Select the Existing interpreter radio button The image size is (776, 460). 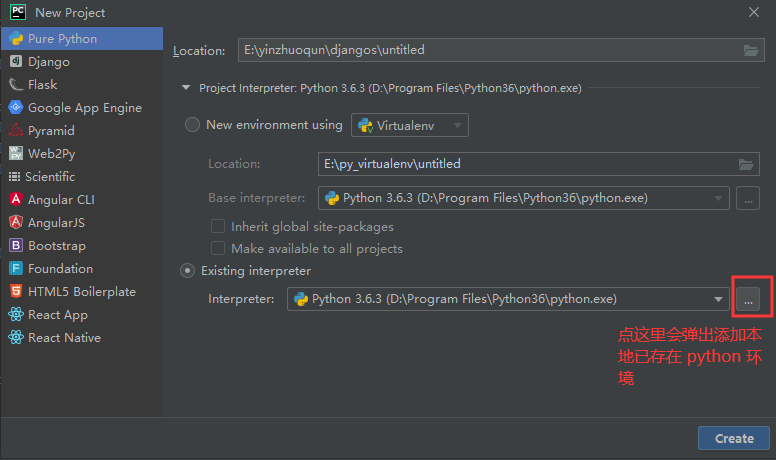point(188,270)
